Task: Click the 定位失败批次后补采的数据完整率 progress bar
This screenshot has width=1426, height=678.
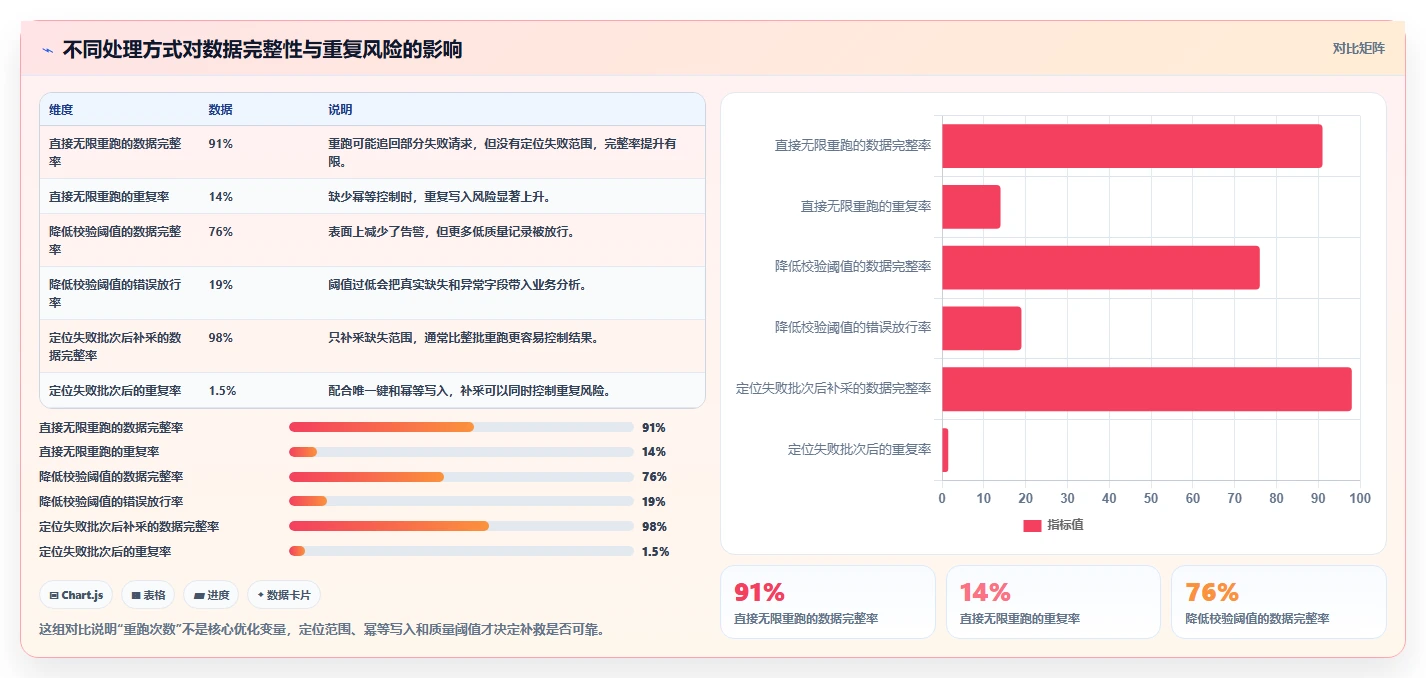Action: 461,526
